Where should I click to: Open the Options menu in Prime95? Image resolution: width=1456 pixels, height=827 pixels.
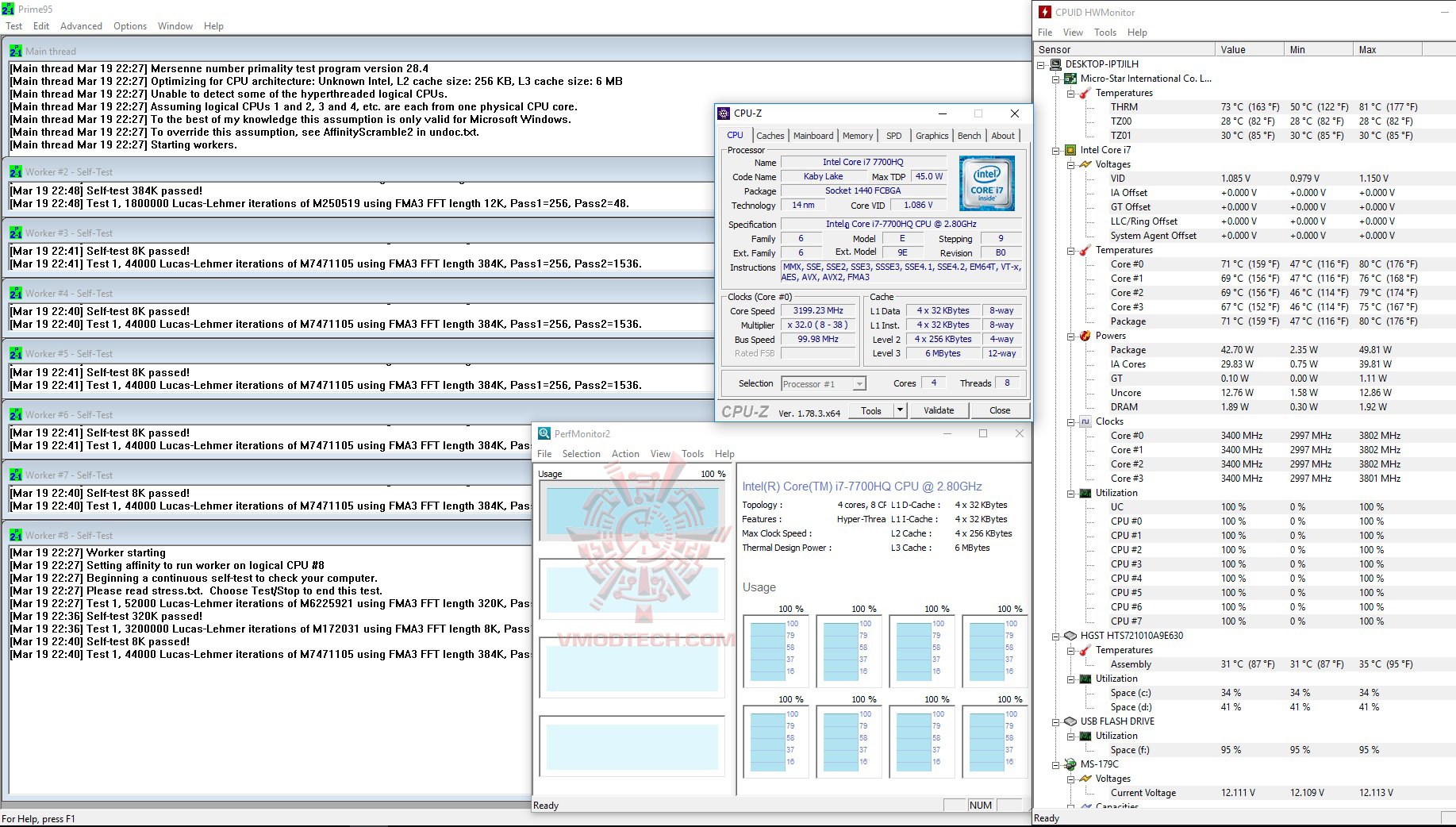129,25
